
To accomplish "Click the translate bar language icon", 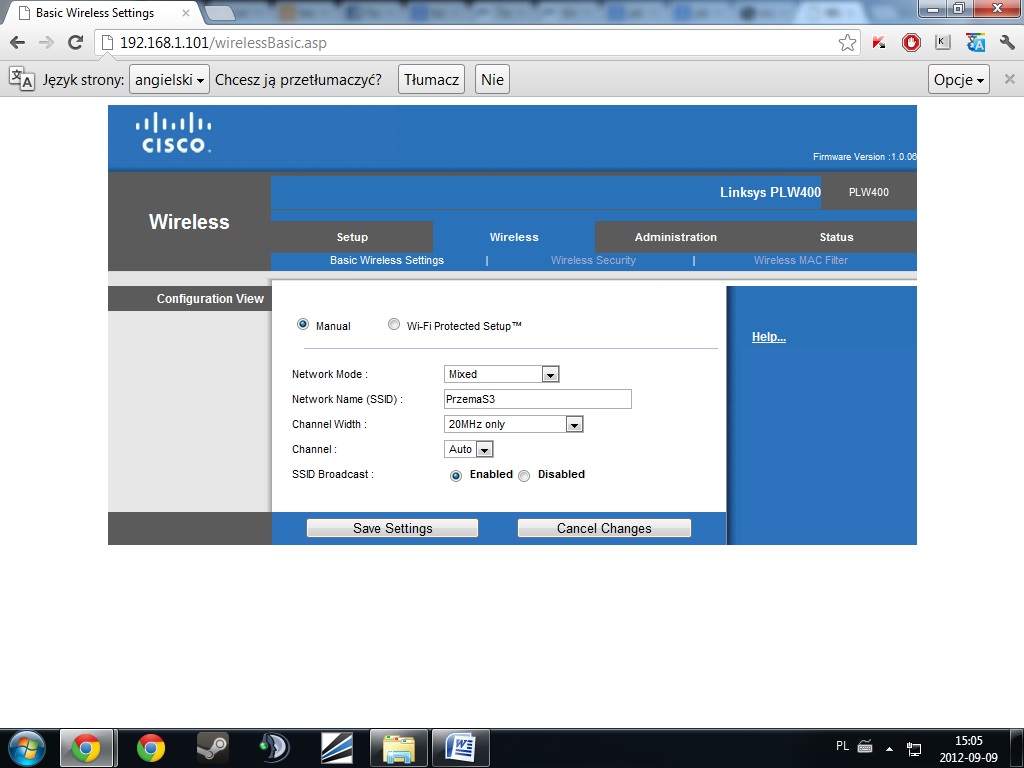I will click(22, 79).
